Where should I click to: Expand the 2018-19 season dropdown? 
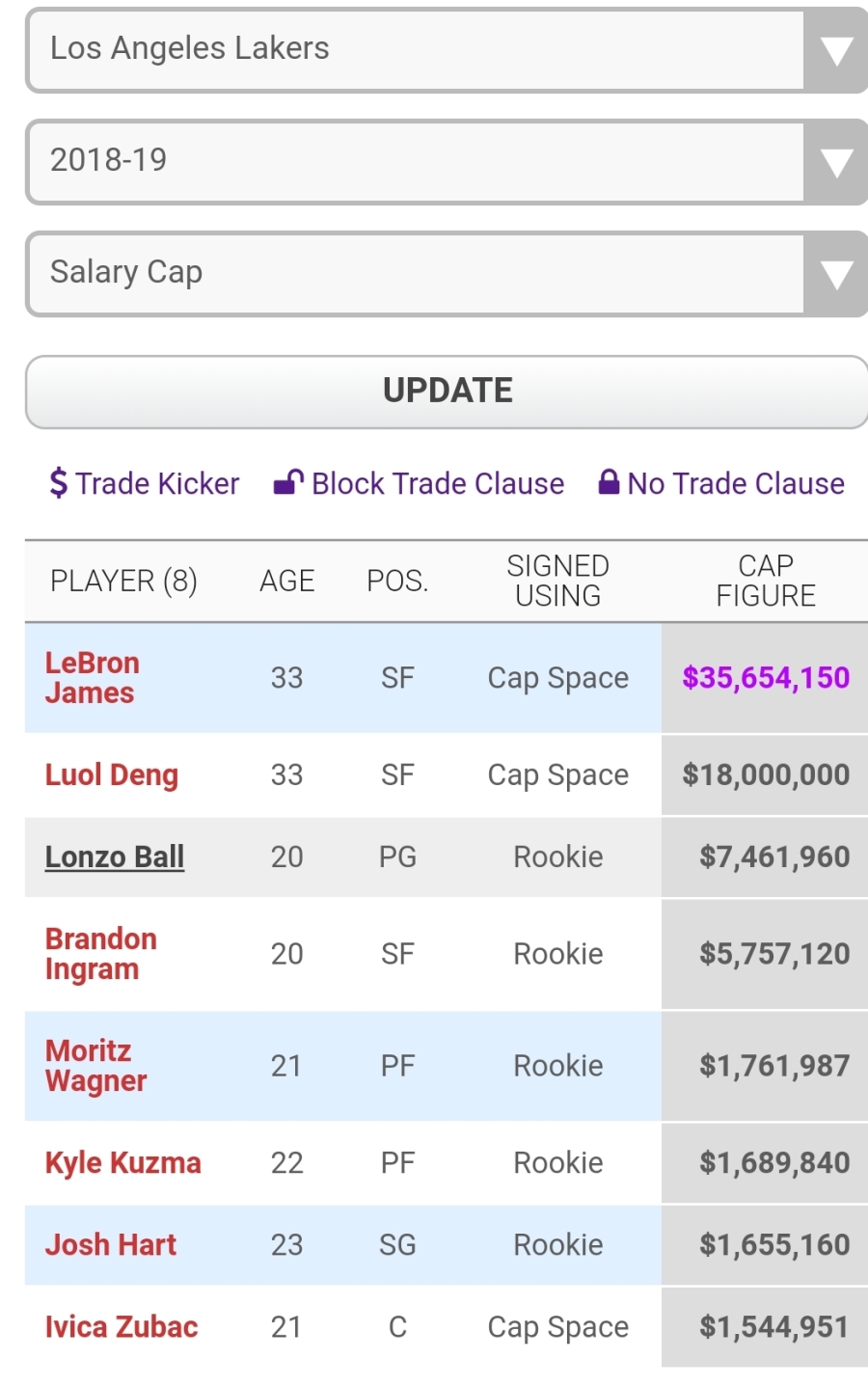coord(446,161)
